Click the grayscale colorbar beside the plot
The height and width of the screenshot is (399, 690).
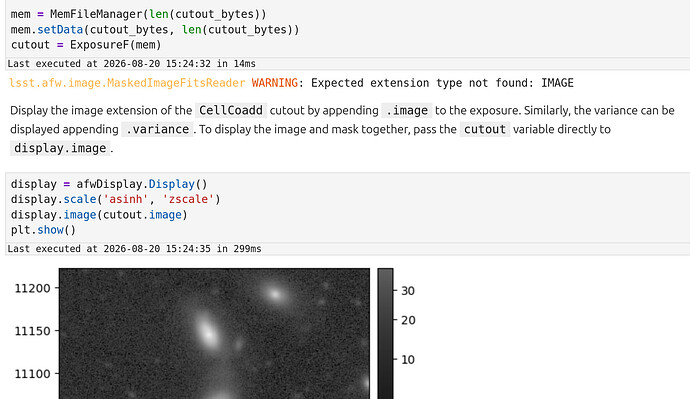click(385, 333)
